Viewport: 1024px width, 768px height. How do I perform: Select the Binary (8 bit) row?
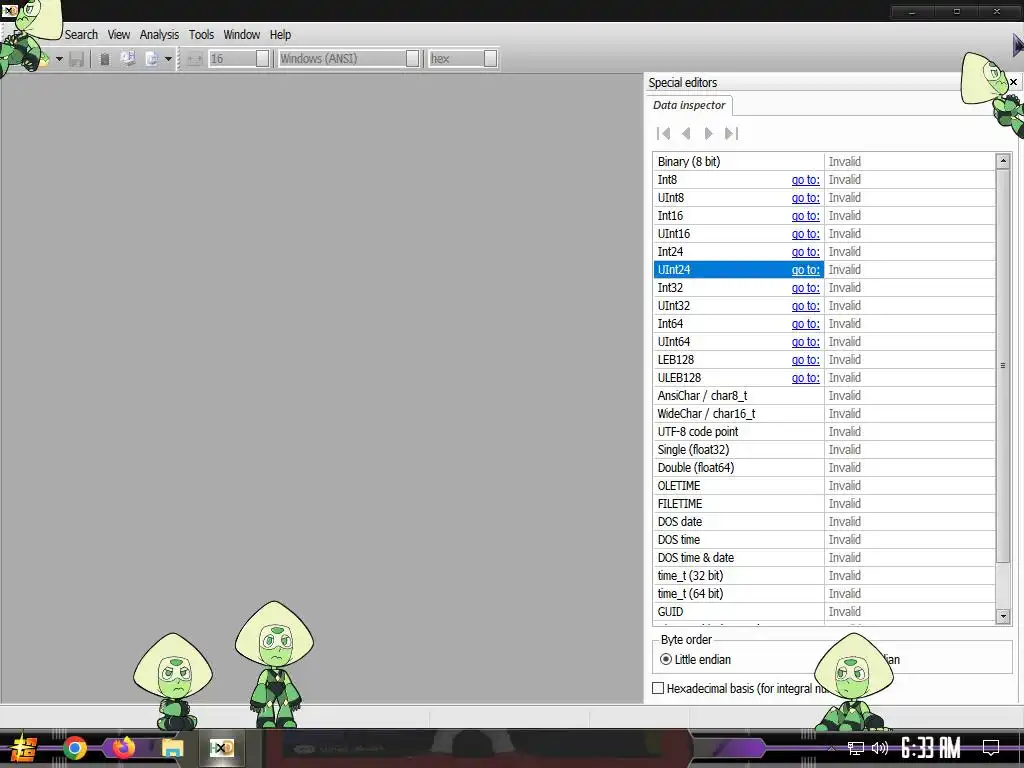824,161
